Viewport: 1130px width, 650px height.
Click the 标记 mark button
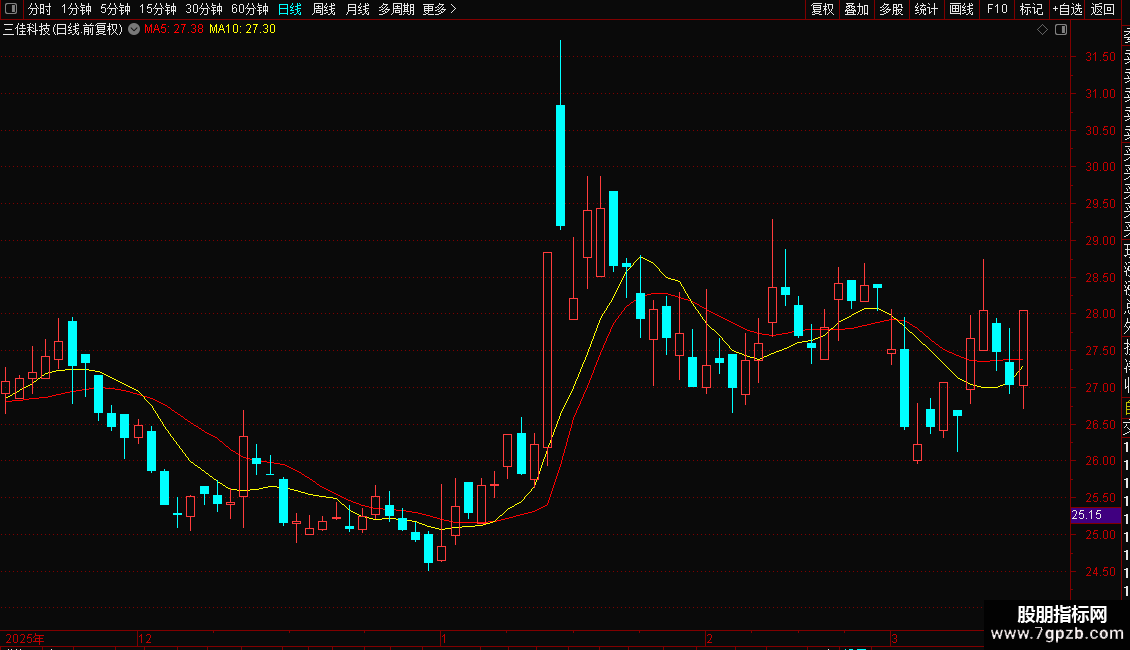(1031, 9)
